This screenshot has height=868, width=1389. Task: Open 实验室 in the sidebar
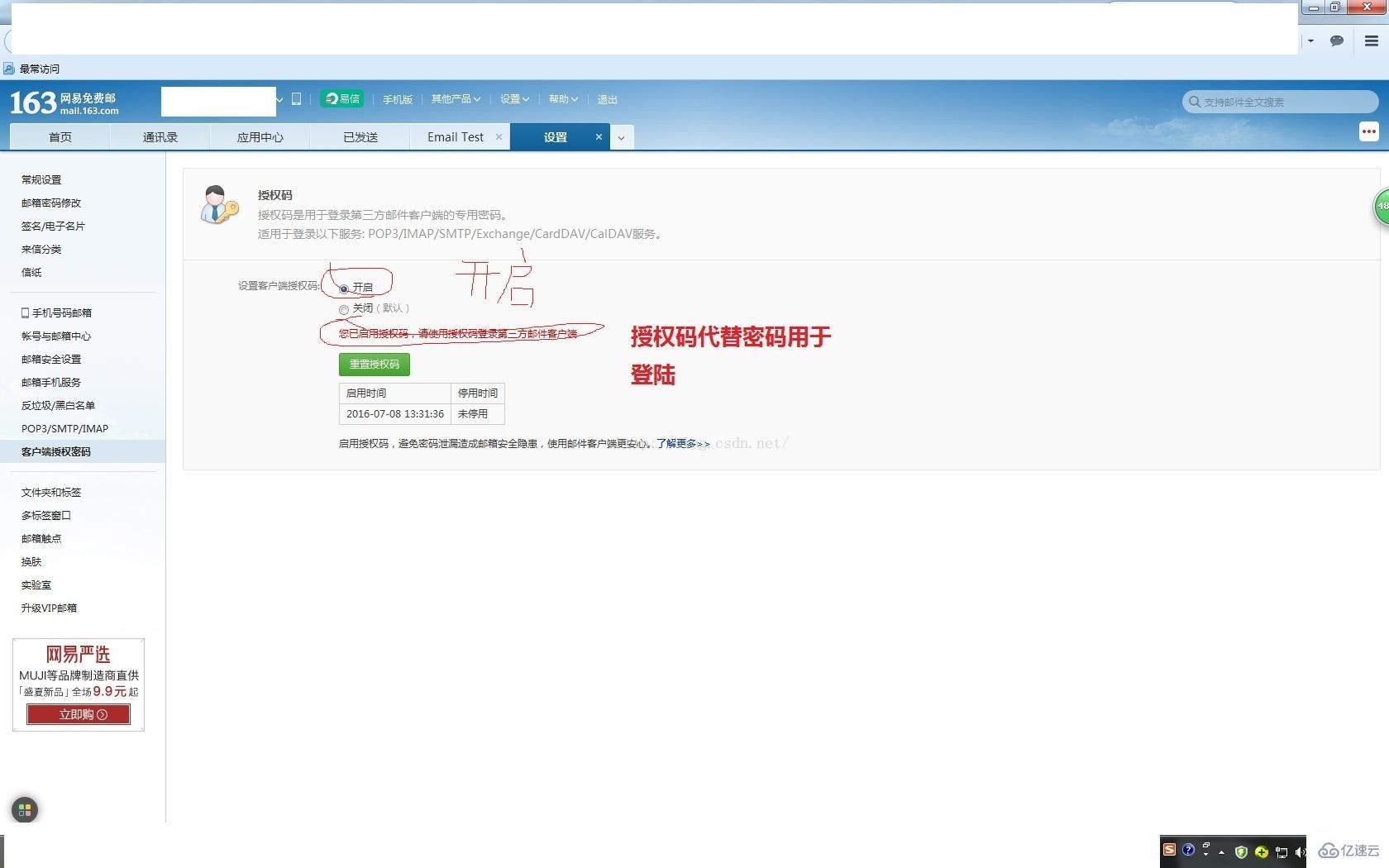tap(36, 584)
